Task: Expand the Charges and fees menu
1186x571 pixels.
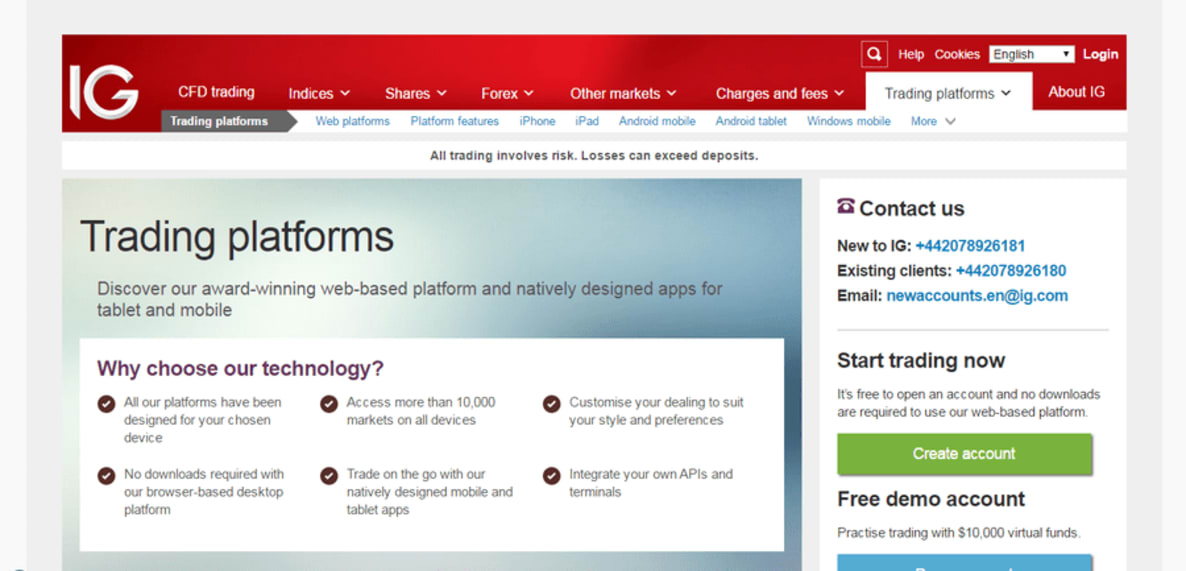Action: pyautogui.click(x=780, y=94)
